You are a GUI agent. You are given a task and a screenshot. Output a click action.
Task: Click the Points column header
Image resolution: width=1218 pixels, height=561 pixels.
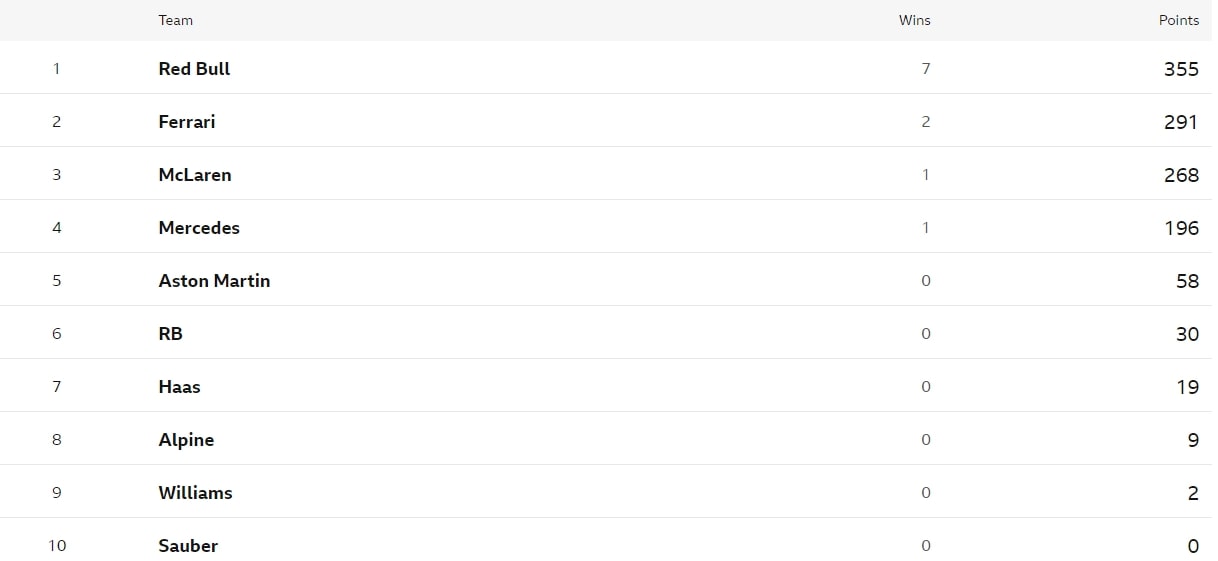click(1179, 20)
